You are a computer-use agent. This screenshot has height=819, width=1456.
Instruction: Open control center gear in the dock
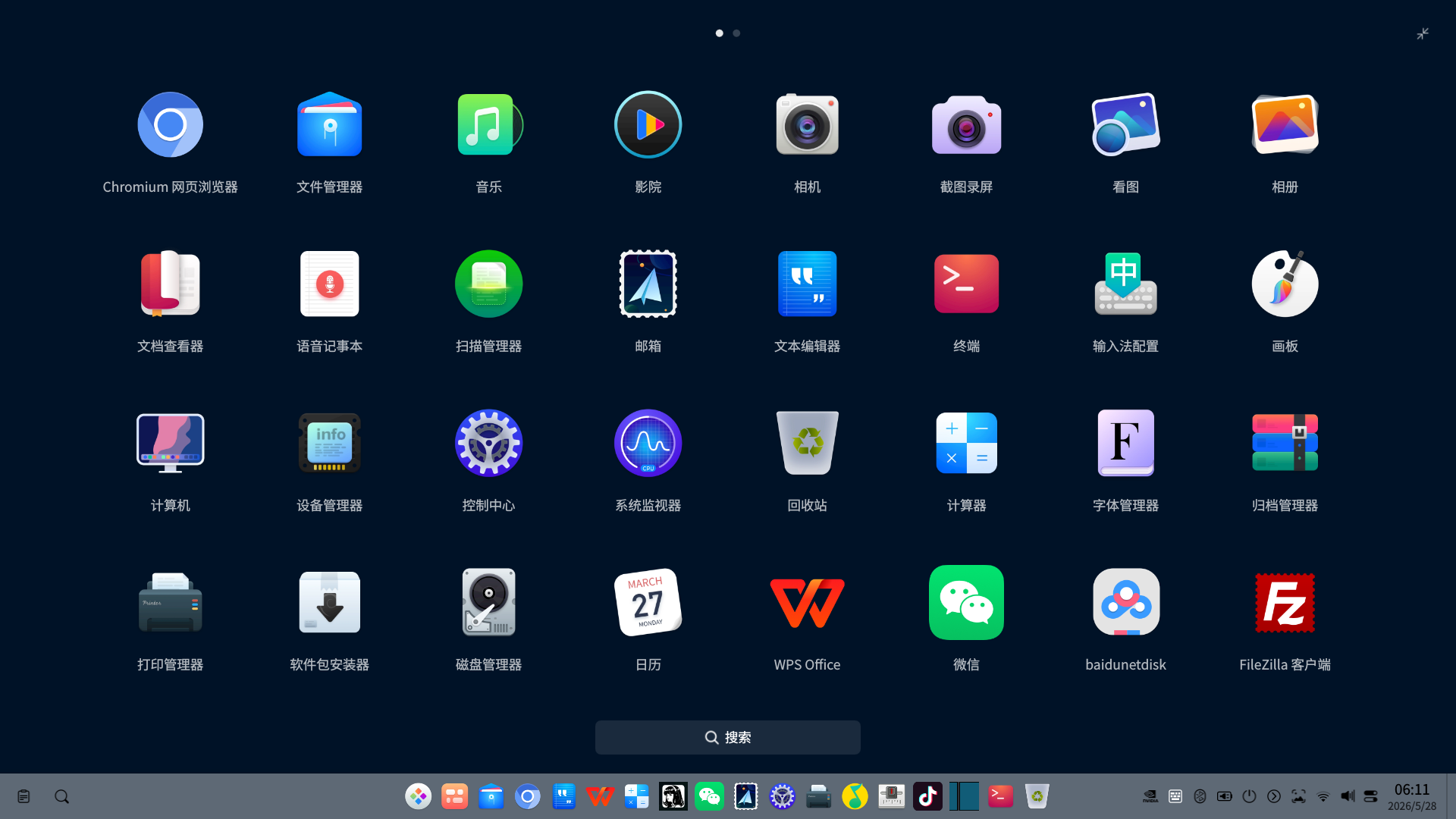(x=783, y=797)
